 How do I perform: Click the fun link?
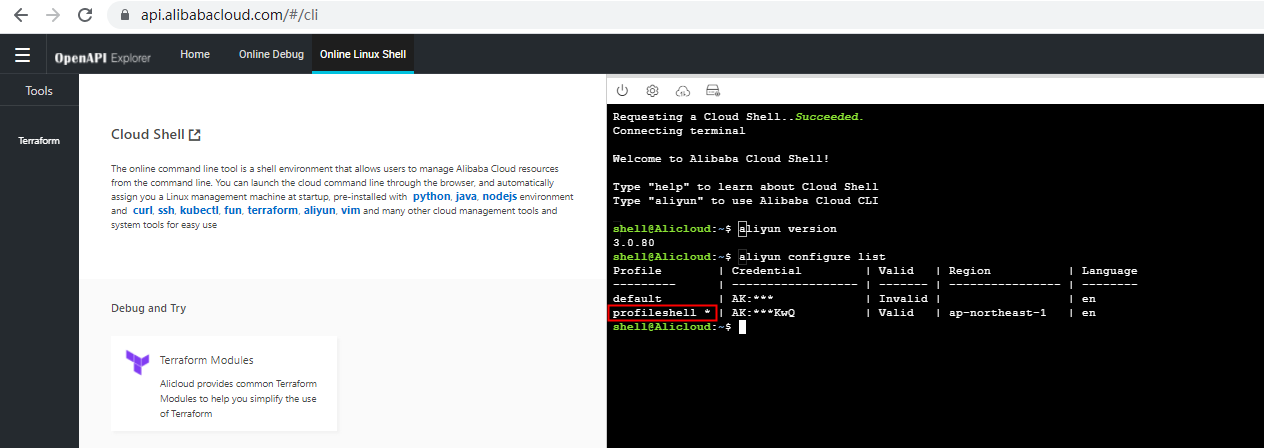tap(232, 211)
